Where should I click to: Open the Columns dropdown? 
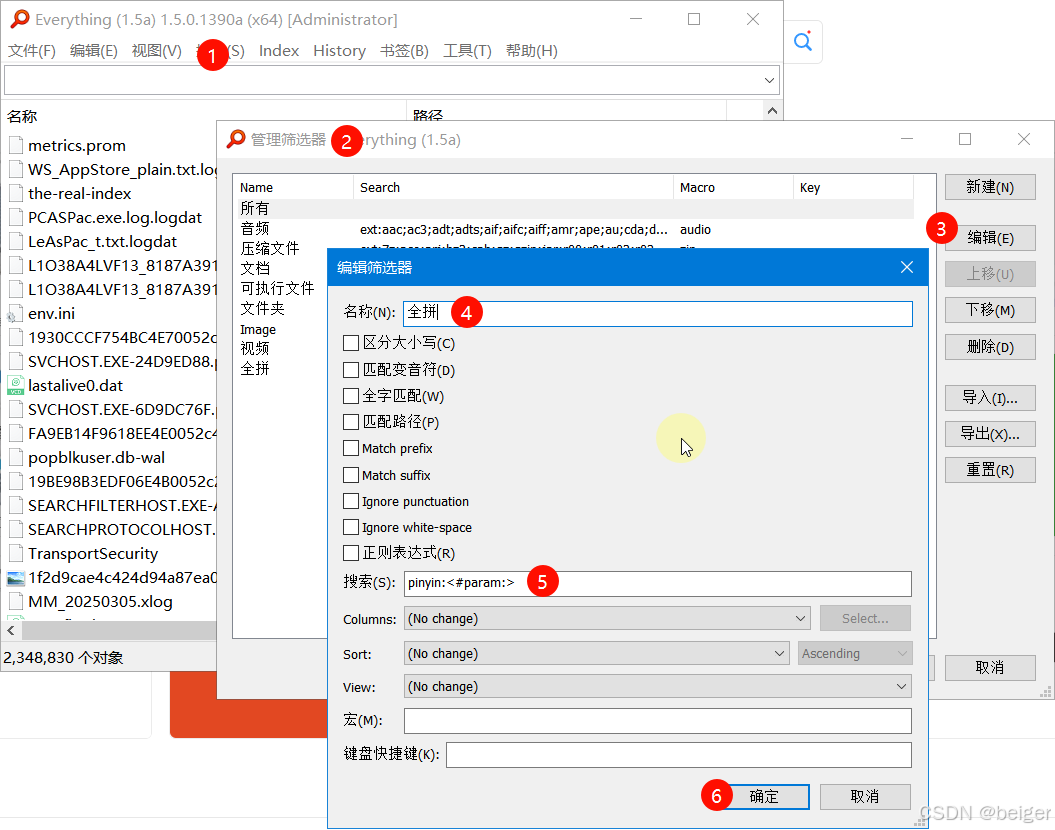tap(607, 618)
